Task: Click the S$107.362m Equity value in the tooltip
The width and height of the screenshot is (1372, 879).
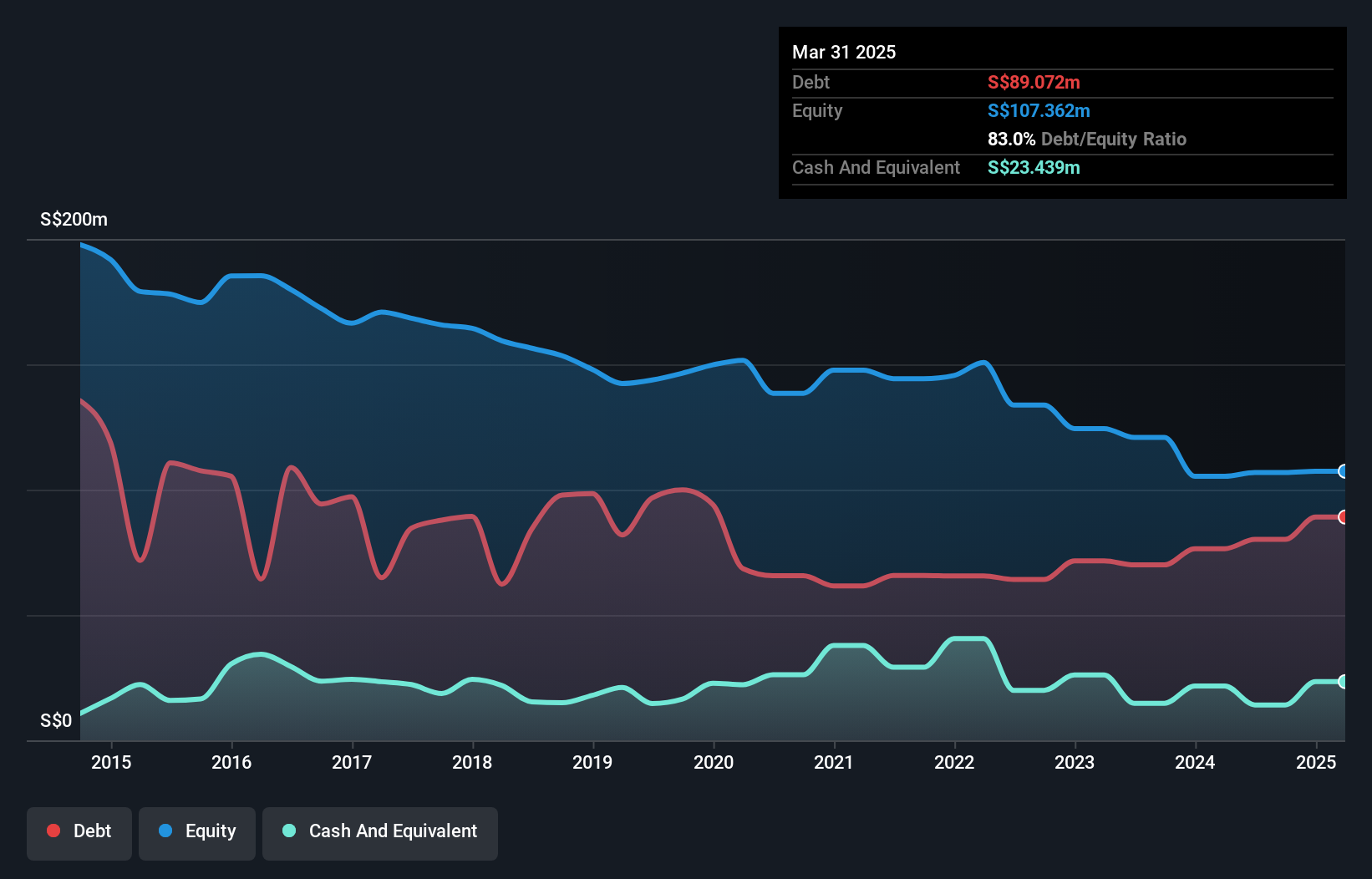Action: 1039,110
